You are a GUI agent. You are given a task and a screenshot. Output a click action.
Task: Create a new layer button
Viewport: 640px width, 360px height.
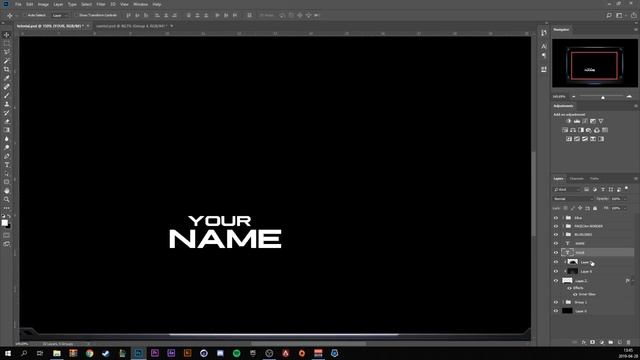[x=620, y=342]
